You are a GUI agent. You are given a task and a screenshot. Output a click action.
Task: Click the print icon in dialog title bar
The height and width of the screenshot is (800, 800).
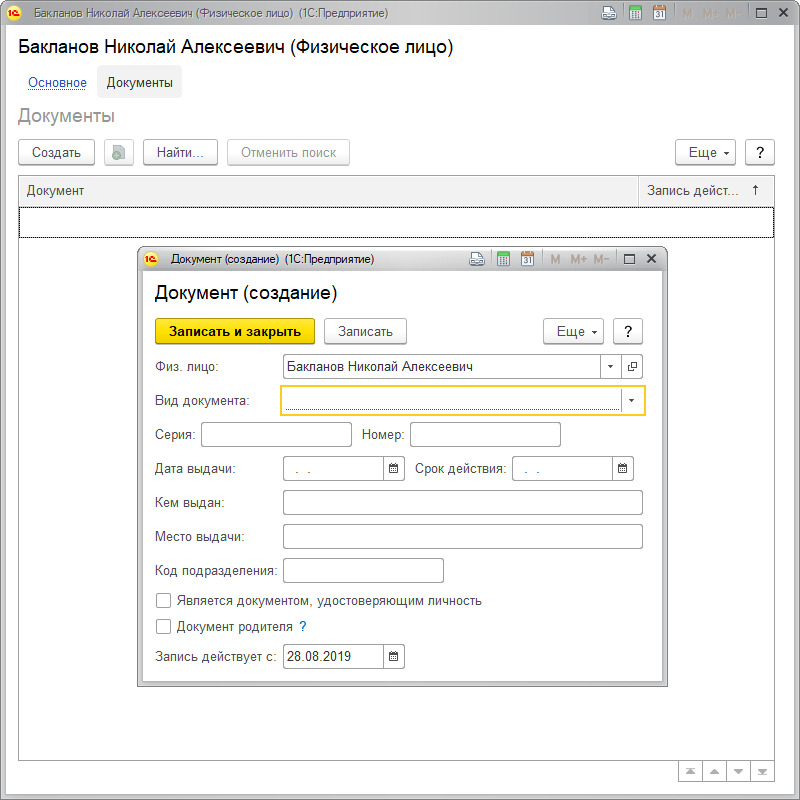point(478,259)
